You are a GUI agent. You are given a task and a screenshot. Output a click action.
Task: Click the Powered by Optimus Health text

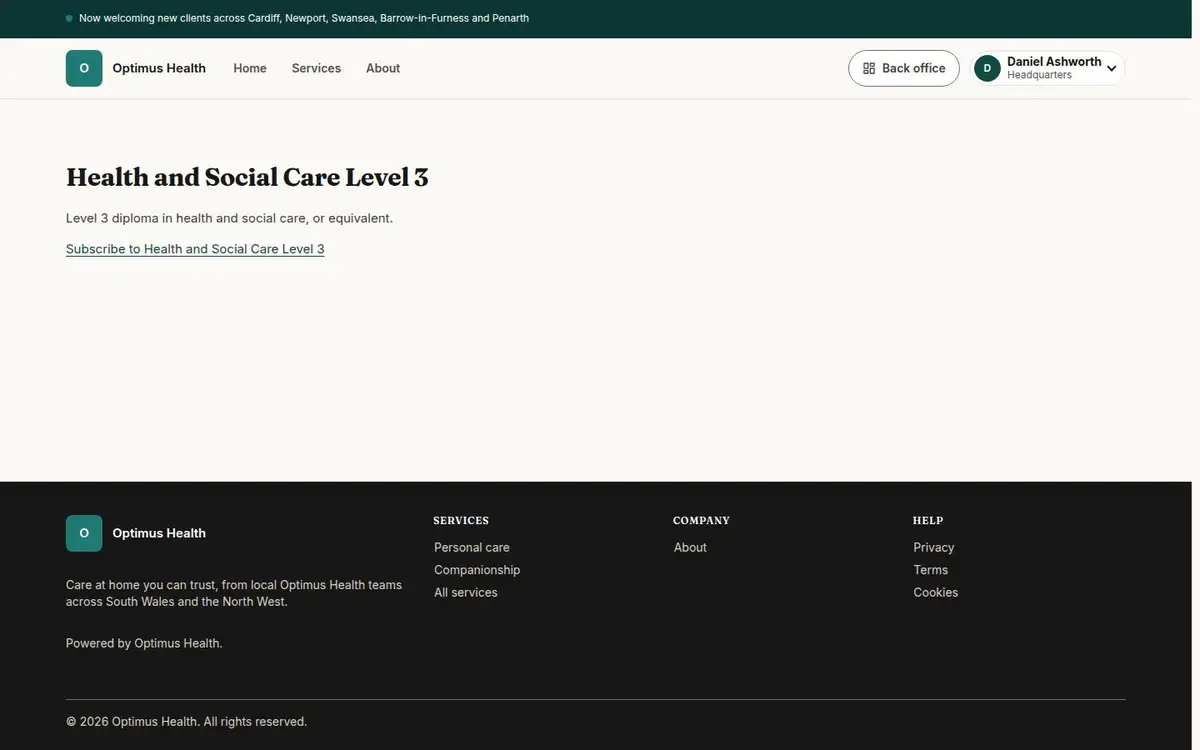click(x=144, y=643)
